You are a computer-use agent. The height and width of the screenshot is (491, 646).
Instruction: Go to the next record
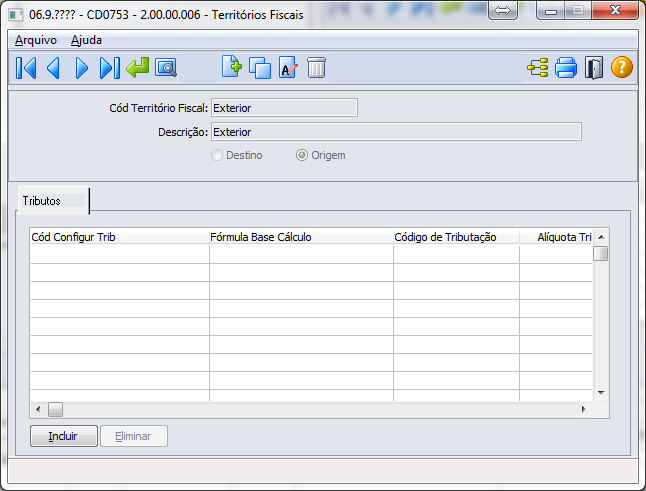82,68
